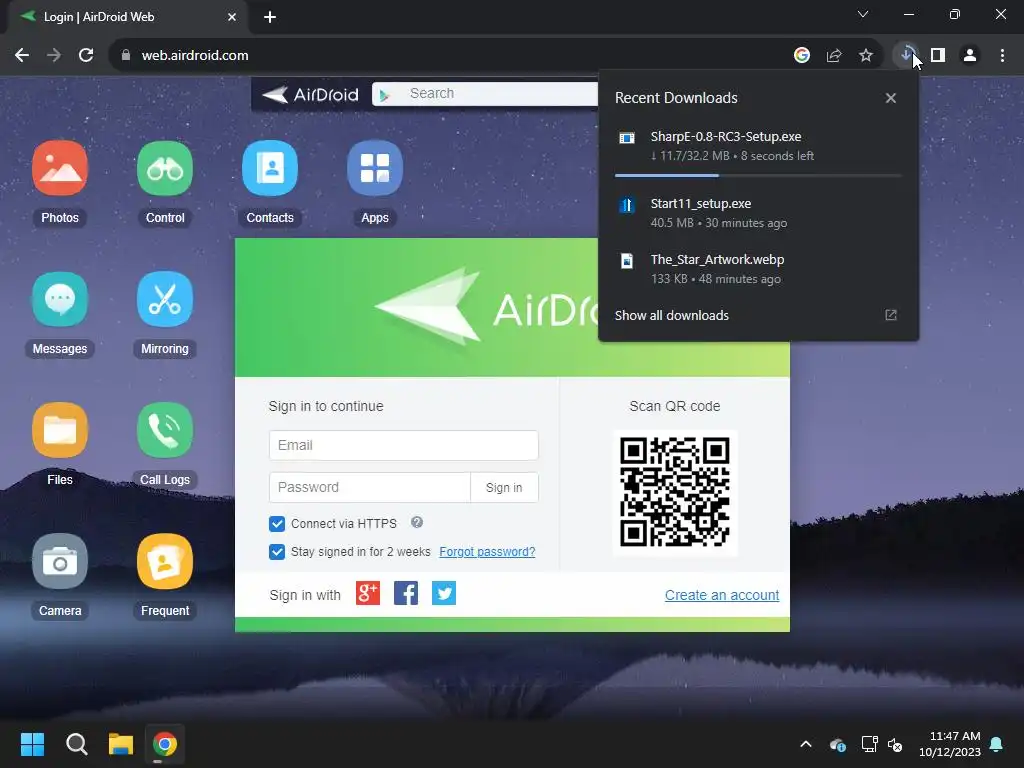Click the AirDroid logo in top bar
1024x768 pixels.
coord(310,95)
